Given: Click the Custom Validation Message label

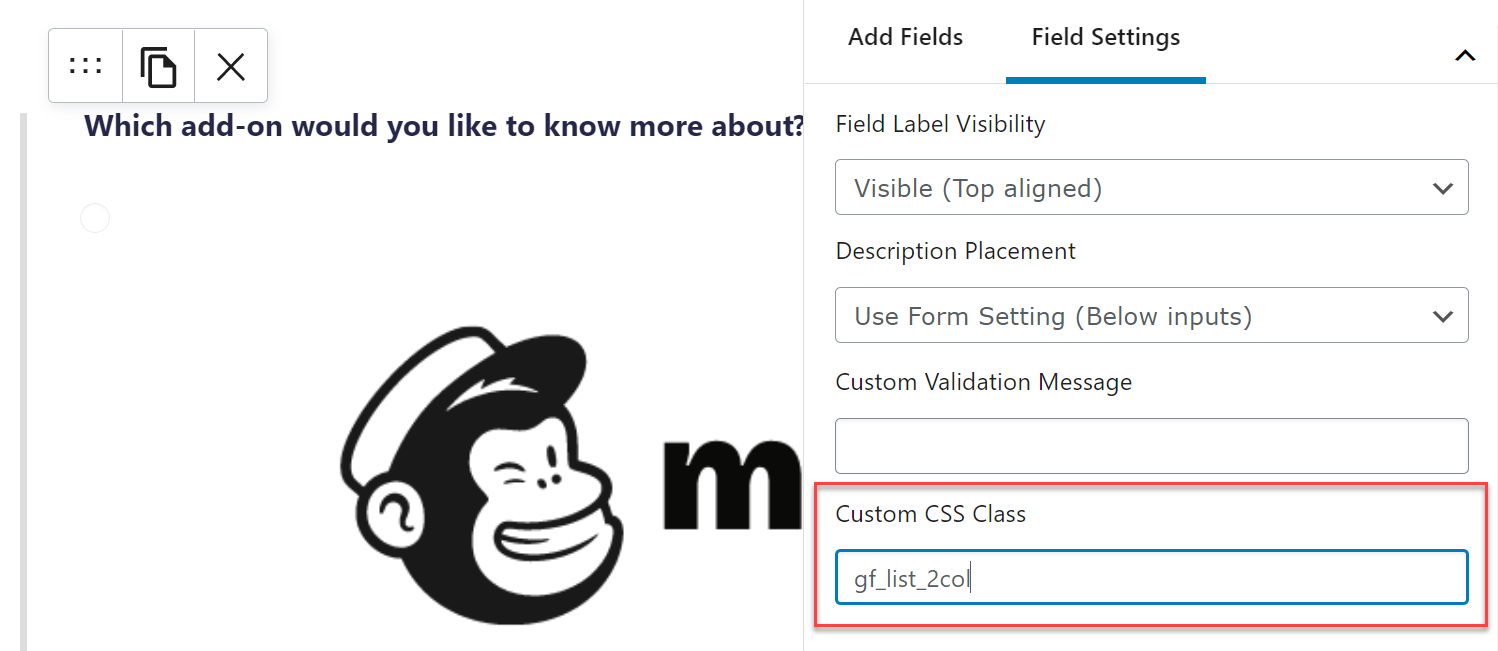Looking at the screenshot, I should (984, 382).
